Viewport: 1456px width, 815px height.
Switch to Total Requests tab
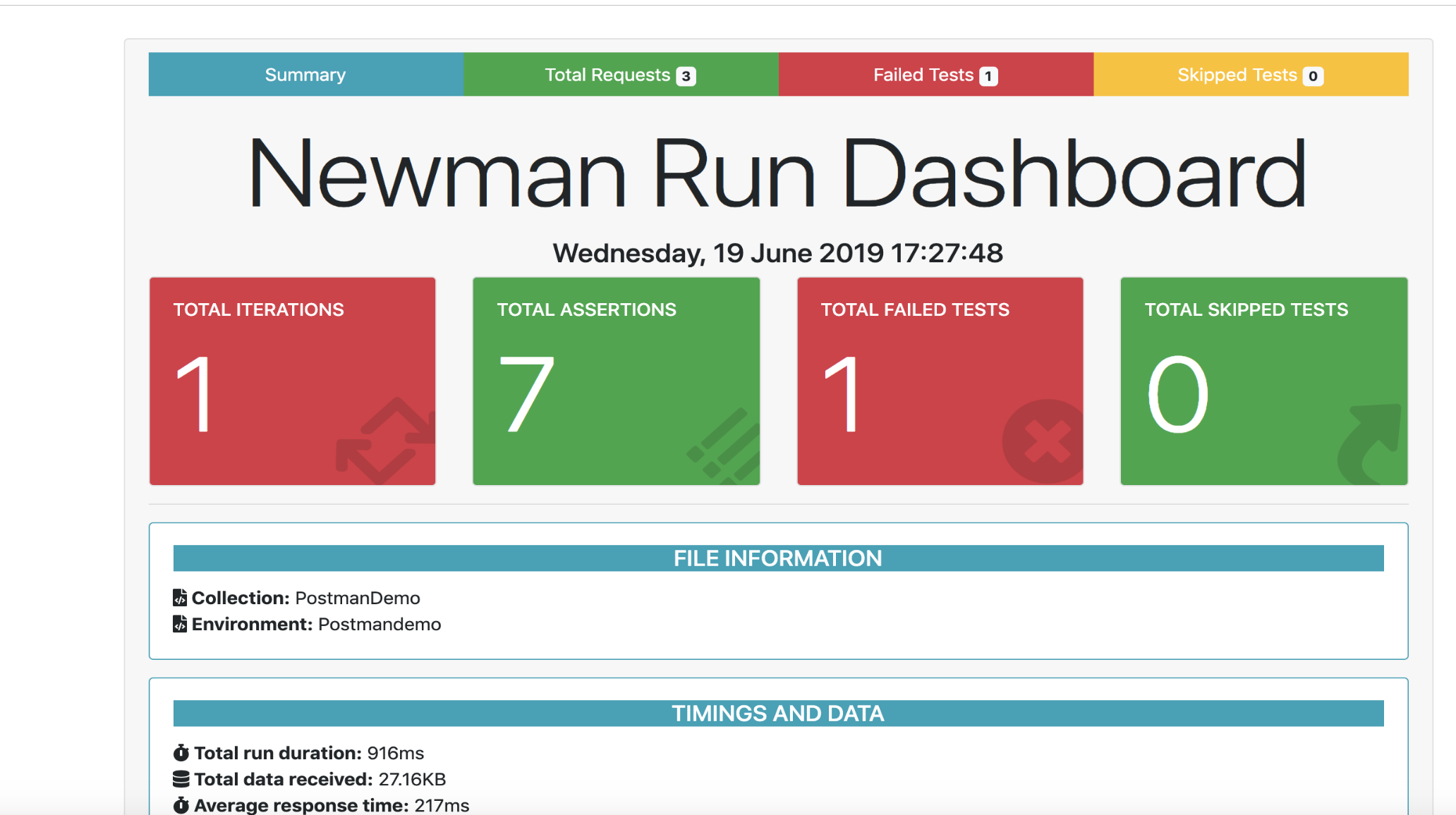pyautogui.click(x=607, y=75)
